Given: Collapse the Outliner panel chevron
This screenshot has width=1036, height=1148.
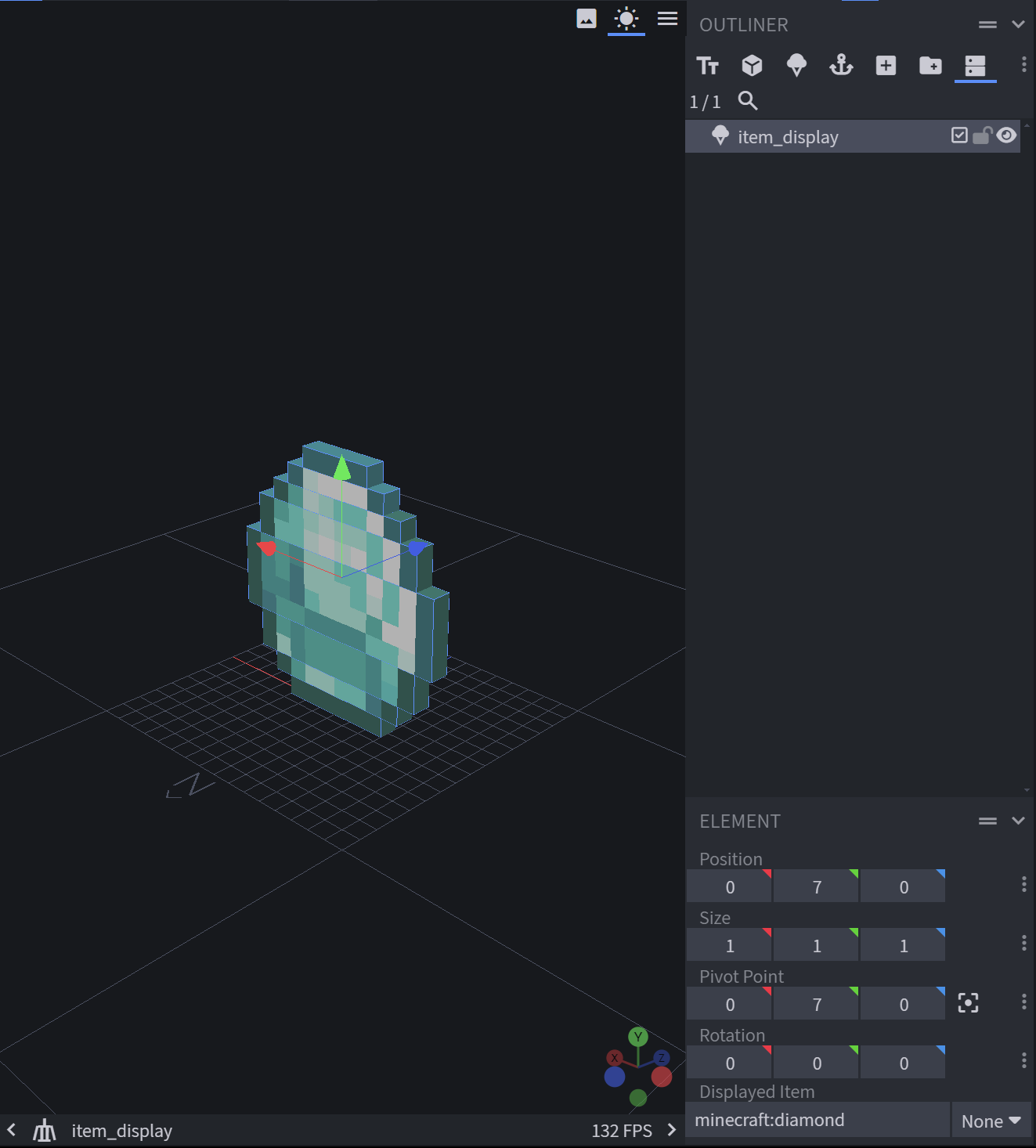Looking at the screenshot, I should pos(1018,24).
